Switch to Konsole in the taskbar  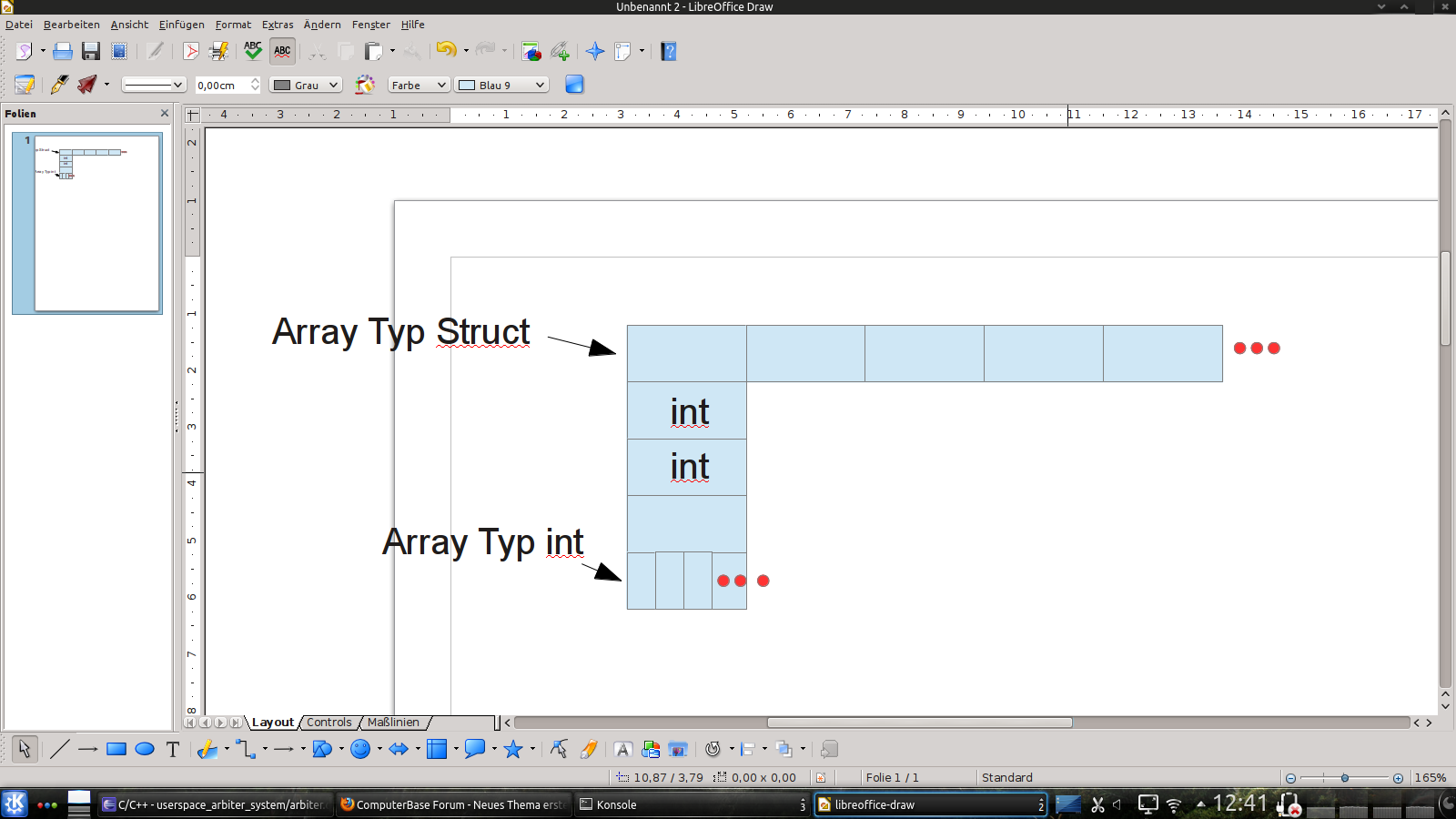pyautogui.click(x=692, y=804)
